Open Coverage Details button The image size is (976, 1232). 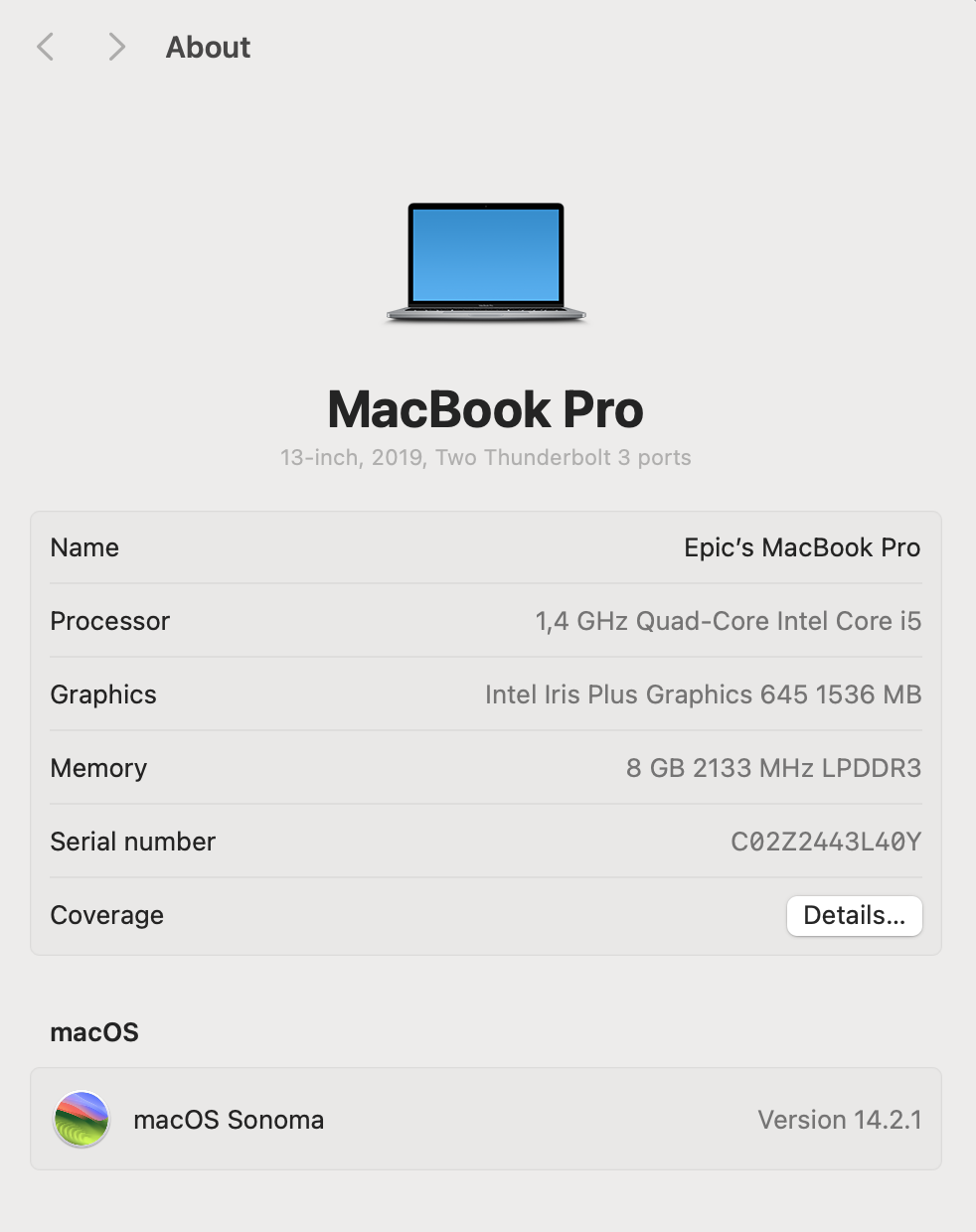click(x=855, y=915)
